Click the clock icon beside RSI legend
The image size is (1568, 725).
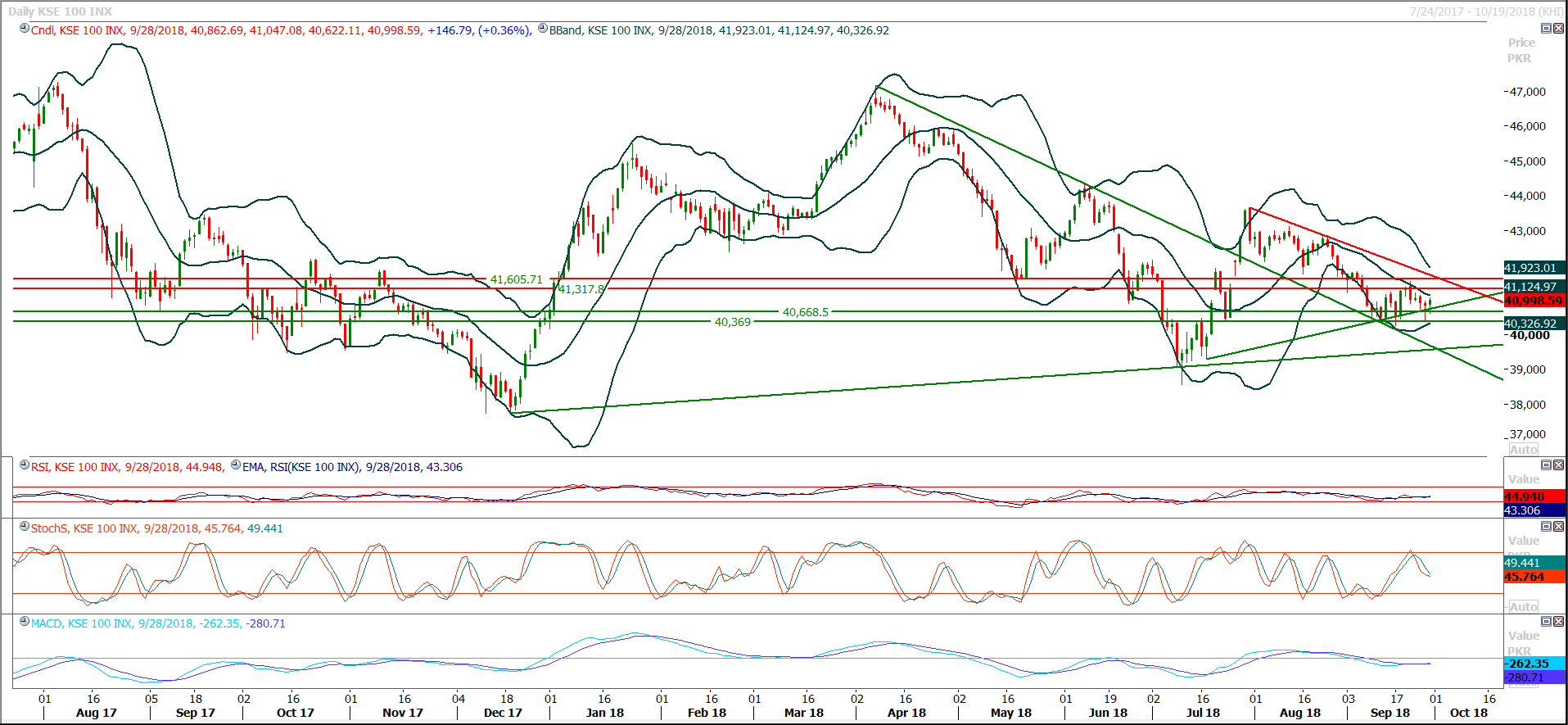click(25, 465)
